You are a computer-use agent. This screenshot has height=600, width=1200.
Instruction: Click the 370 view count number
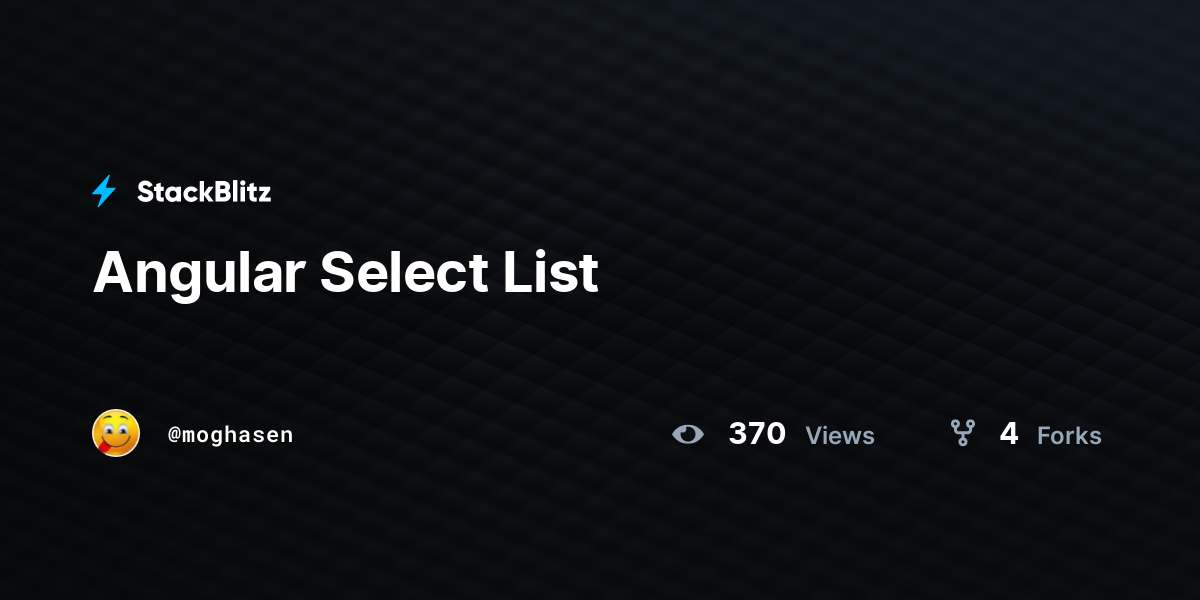pyautogui.click(x=757, y=433)
